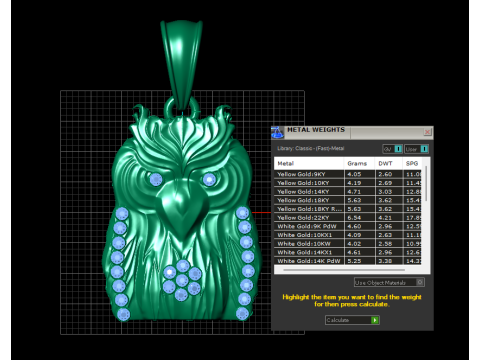Select the Yellow Gold:18KY row
480x360 pixels.
[348, 200]
